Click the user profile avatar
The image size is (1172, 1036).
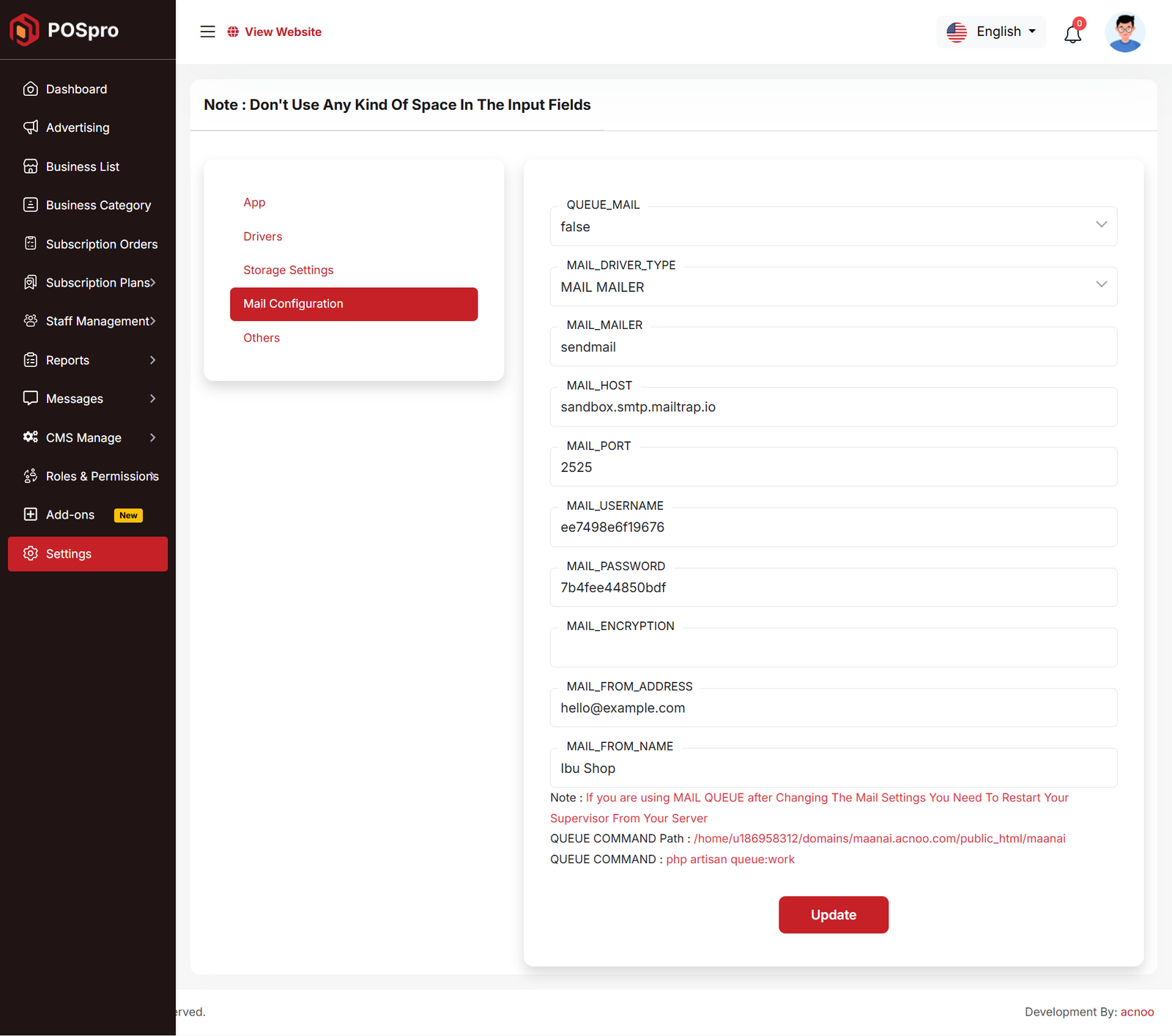click(1124, 32)
